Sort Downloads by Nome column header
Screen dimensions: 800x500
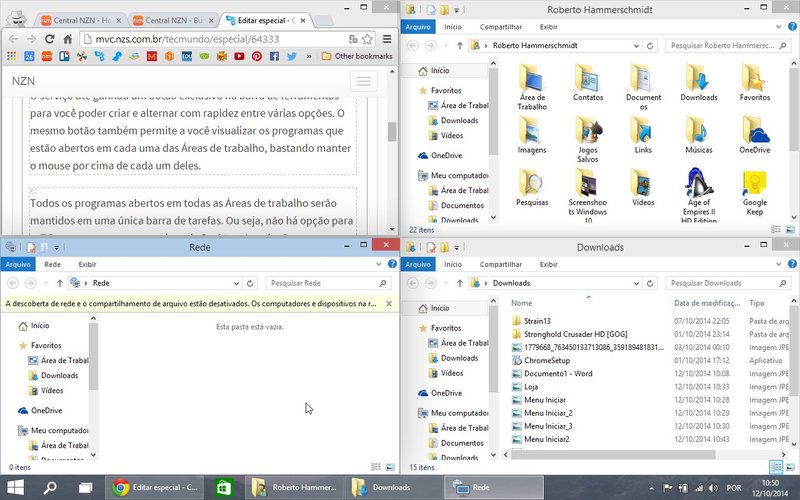tap(521, 303)
